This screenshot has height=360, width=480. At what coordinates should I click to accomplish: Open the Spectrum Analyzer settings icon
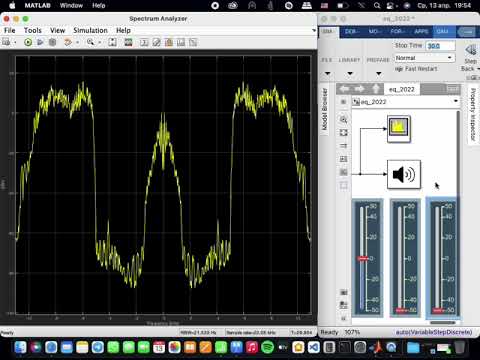point(6,42)
